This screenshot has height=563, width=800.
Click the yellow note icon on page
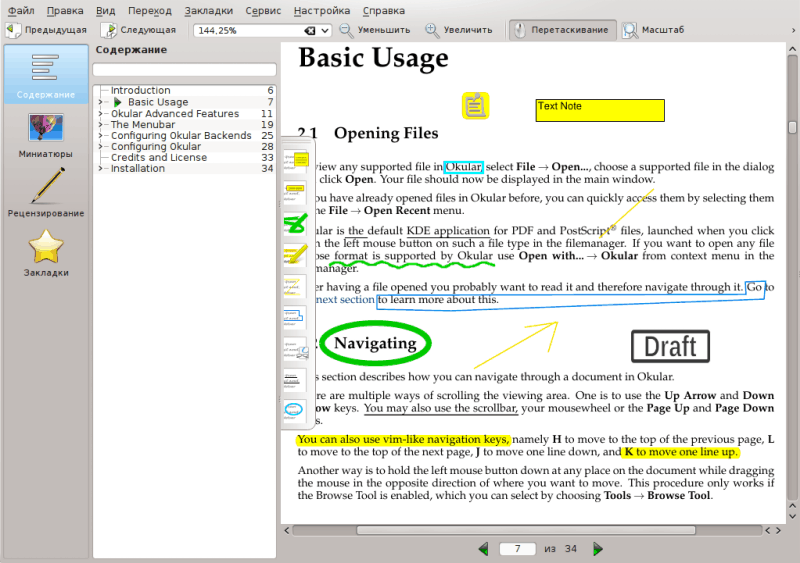475,106
